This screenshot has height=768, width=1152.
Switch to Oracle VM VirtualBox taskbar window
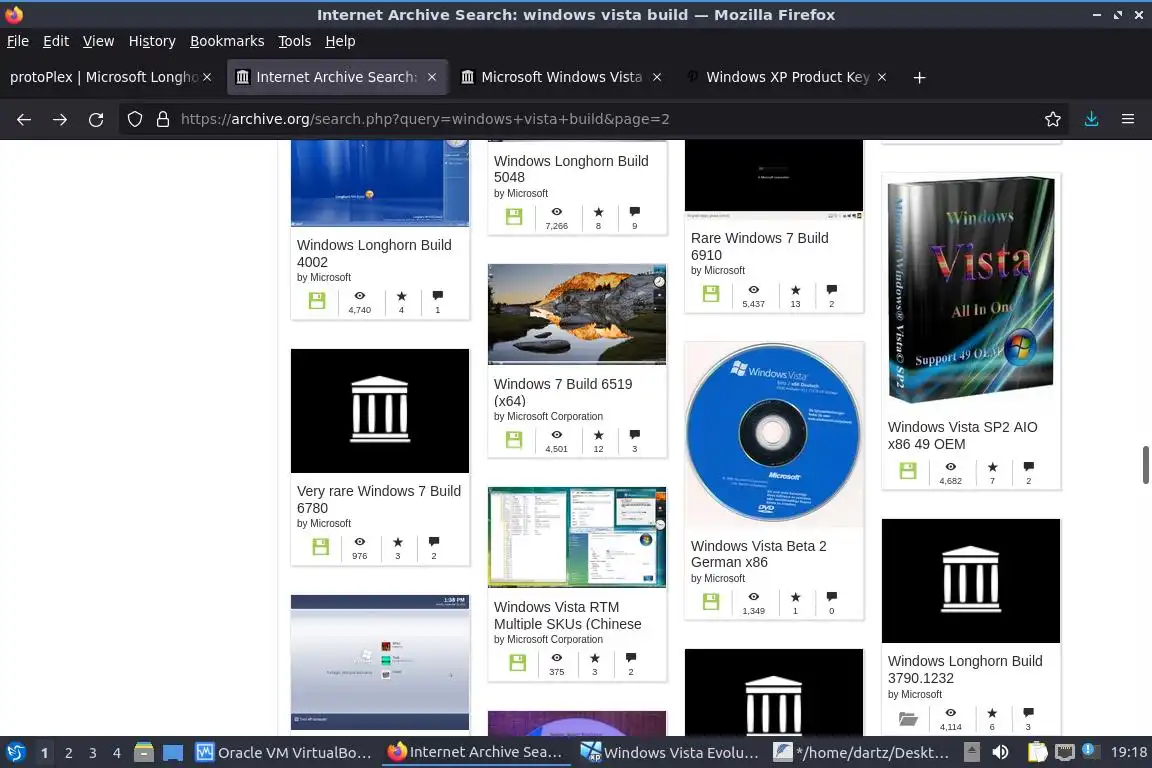[284, 753]
